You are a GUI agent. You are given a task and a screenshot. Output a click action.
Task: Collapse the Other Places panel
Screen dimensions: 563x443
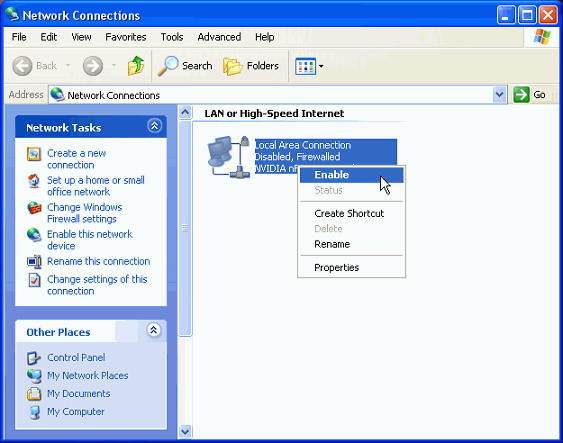point(153,330)
